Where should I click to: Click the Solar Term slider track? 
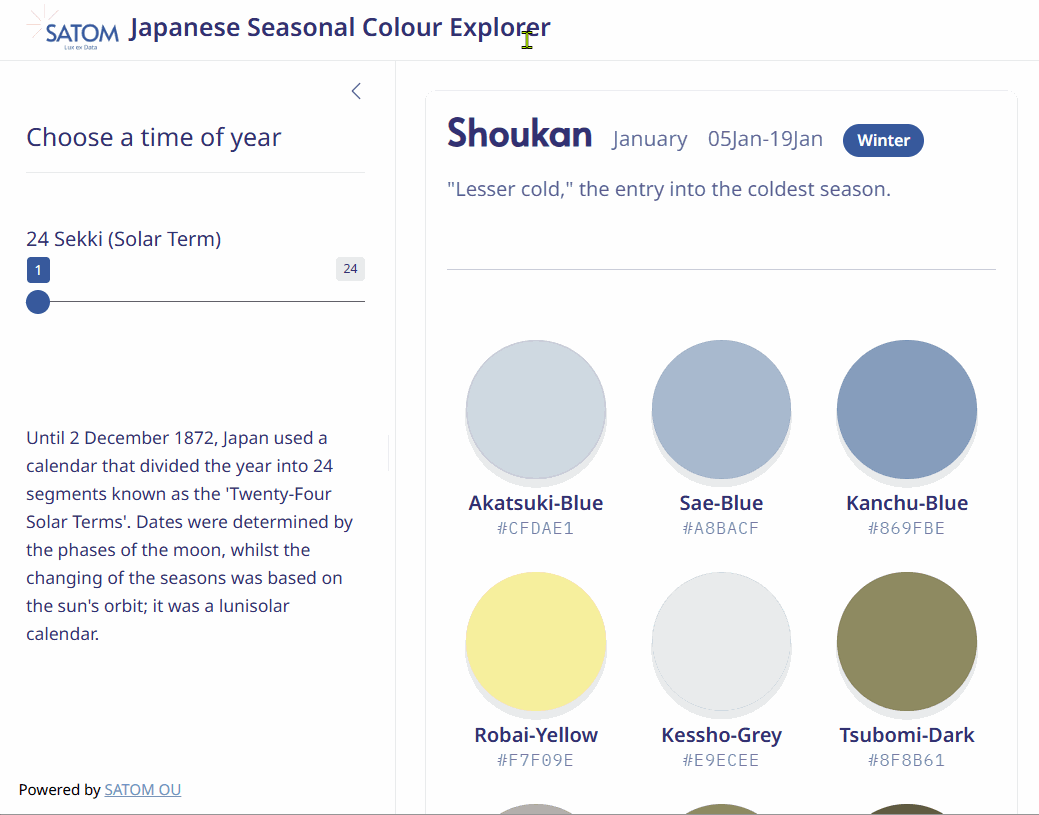pos(195,301)
